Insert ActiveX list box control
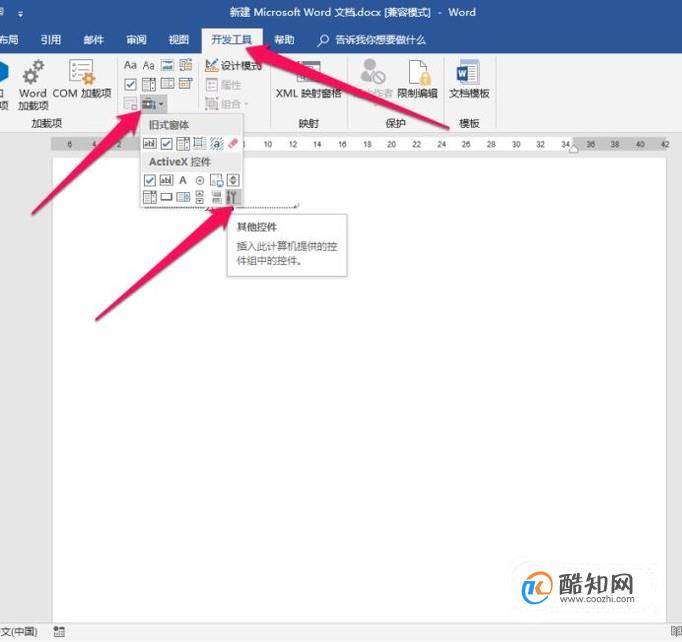Viewport: 682px width, 642px height. [x=183, y=197]
